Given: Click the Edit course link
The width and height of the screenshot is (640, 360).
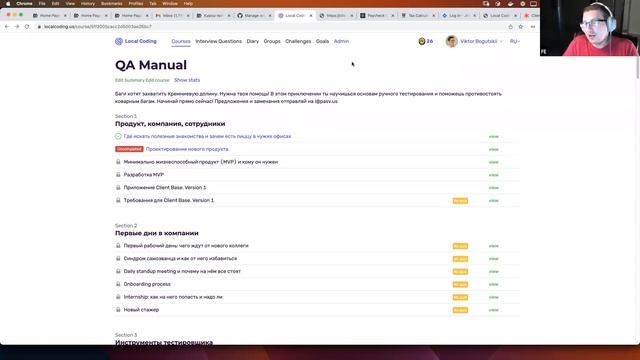Looking at the screenshot, I should point(158,80).
